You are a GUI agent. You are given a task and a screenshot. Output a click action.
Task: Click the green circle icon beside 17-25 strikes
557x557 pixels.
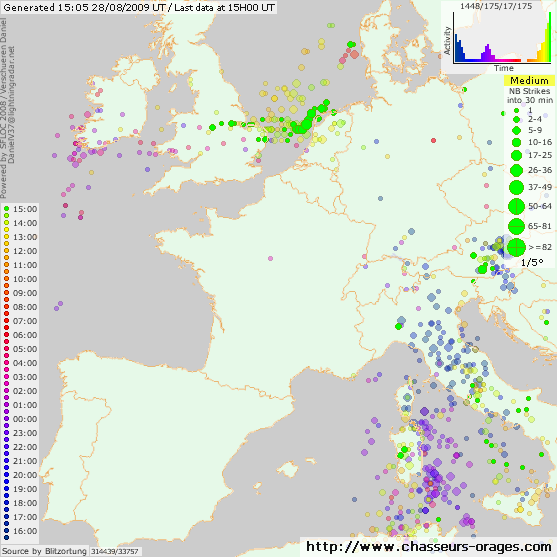(x=517, y=155)
